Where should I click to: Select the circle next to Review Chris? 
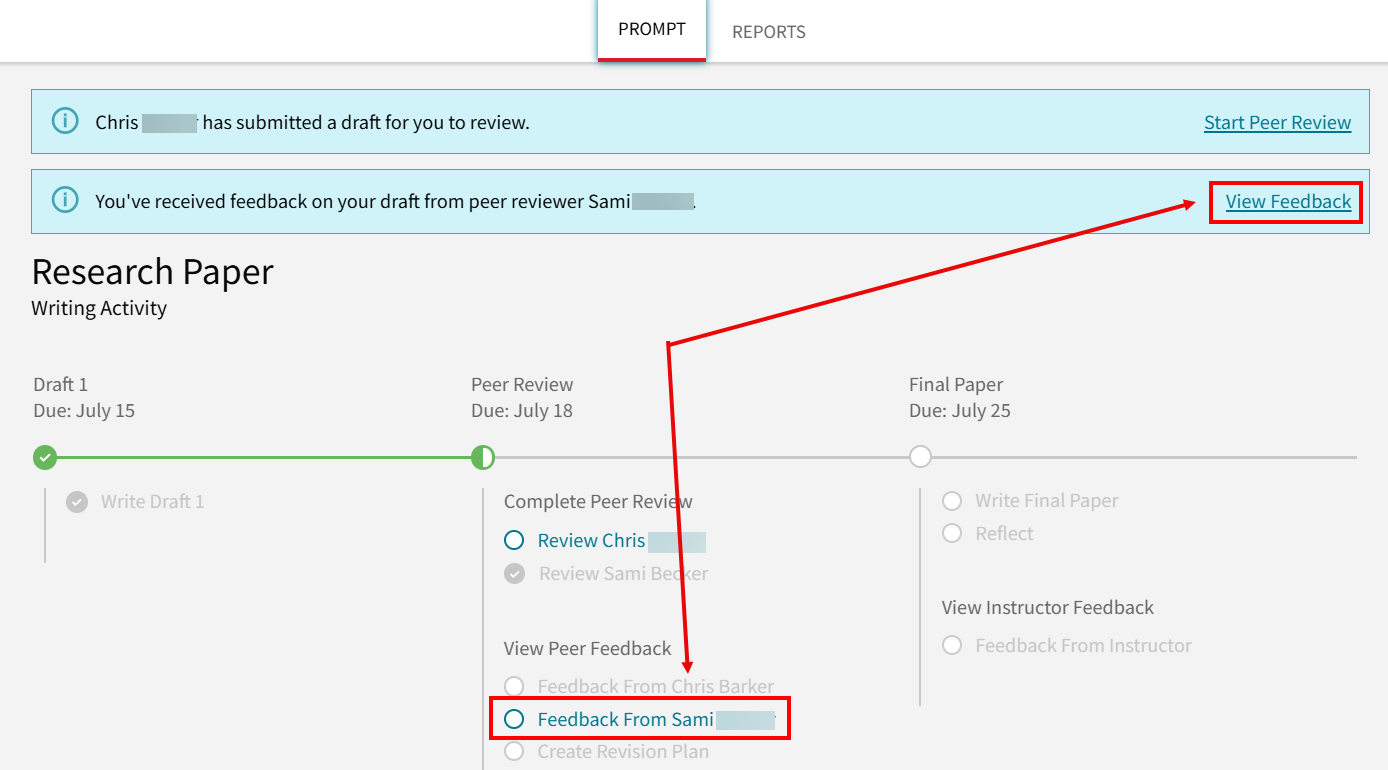coord(514,540)
